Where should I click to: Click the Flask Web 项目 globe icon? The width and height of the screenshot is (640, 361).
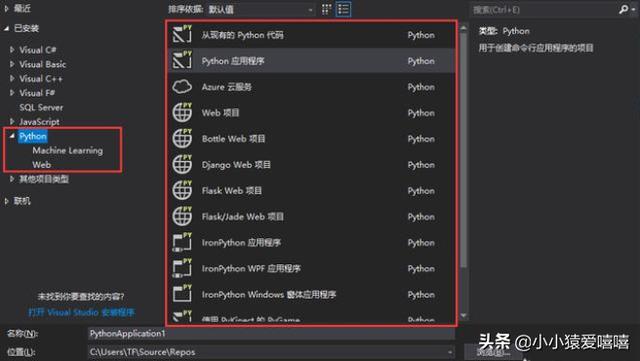[182, 190]
